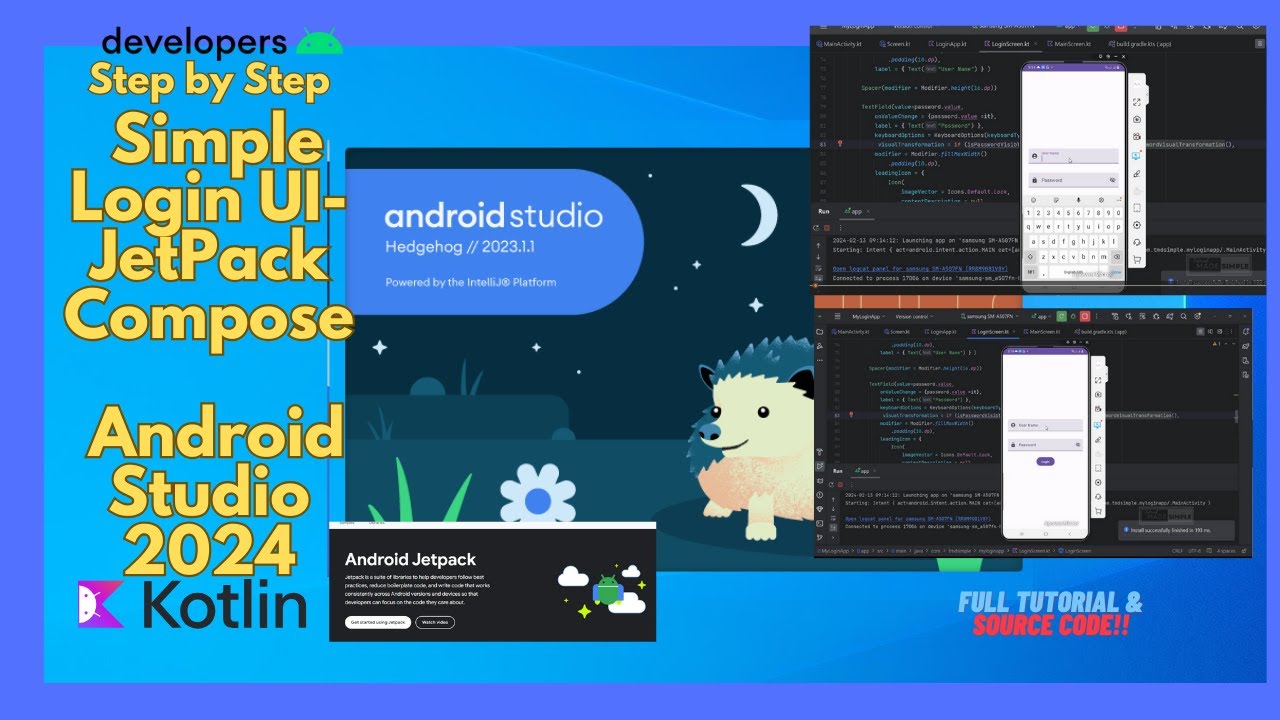Click CRLF line separator in lower IDE status bar
Image resolution: width=1280 pixels, height=720 pixels.
(x=1177, y=551)
